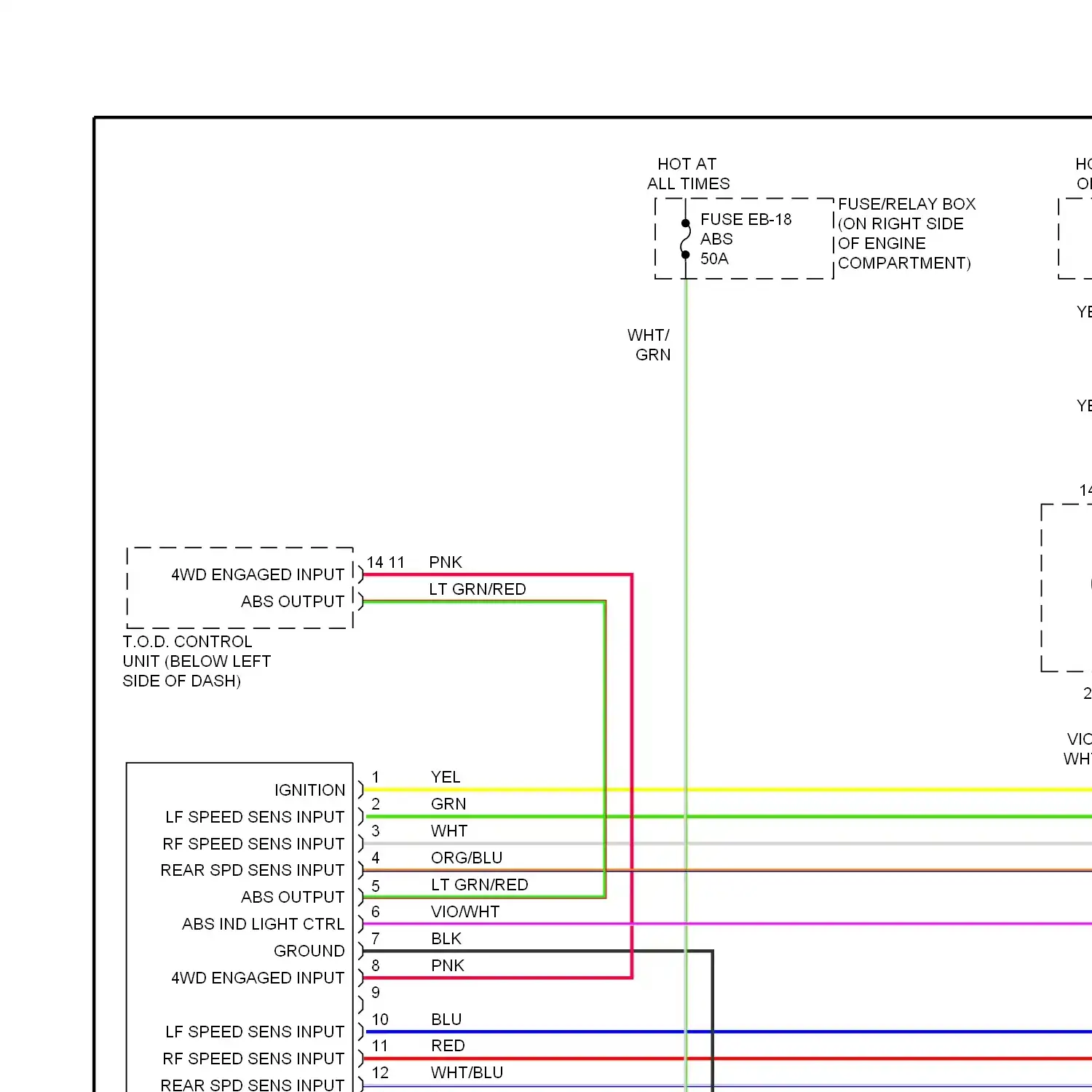
Task: Select pin number "1" beside IGNITION
Action: 376,777
